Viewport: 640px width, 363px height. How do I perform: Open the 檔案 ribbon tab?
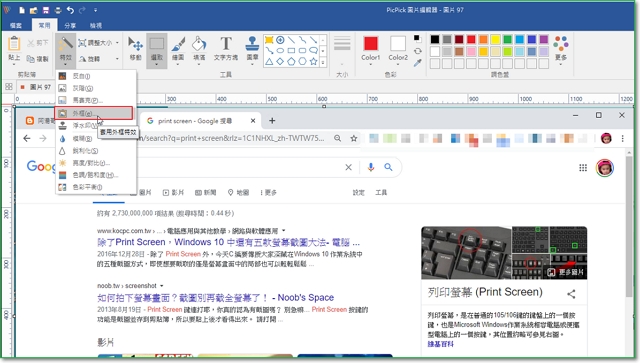[x=16, y=25]
